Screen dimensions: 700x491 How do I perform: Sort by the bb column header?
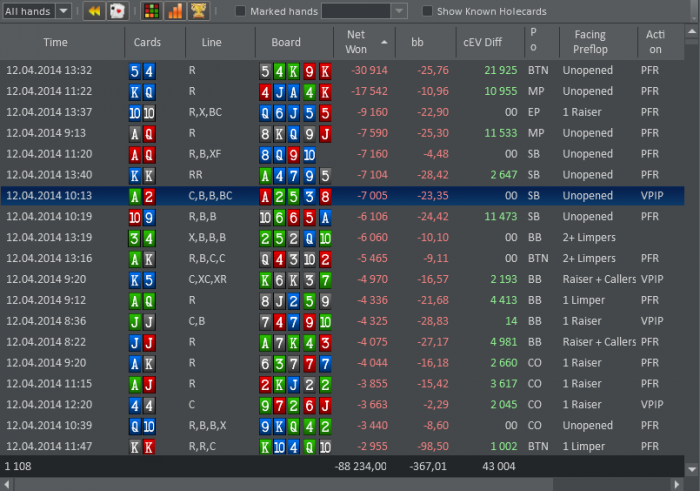417,42
